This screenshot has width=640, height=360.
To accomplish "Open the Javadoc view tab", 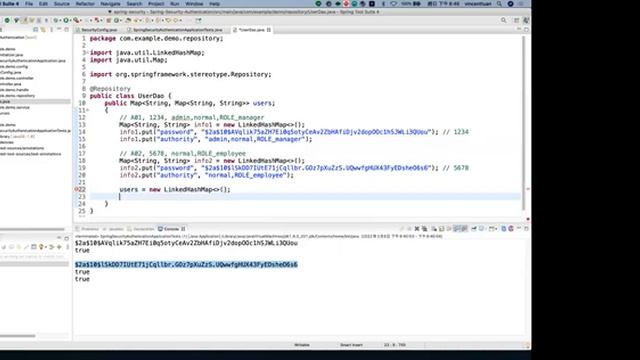I will 113,229.
